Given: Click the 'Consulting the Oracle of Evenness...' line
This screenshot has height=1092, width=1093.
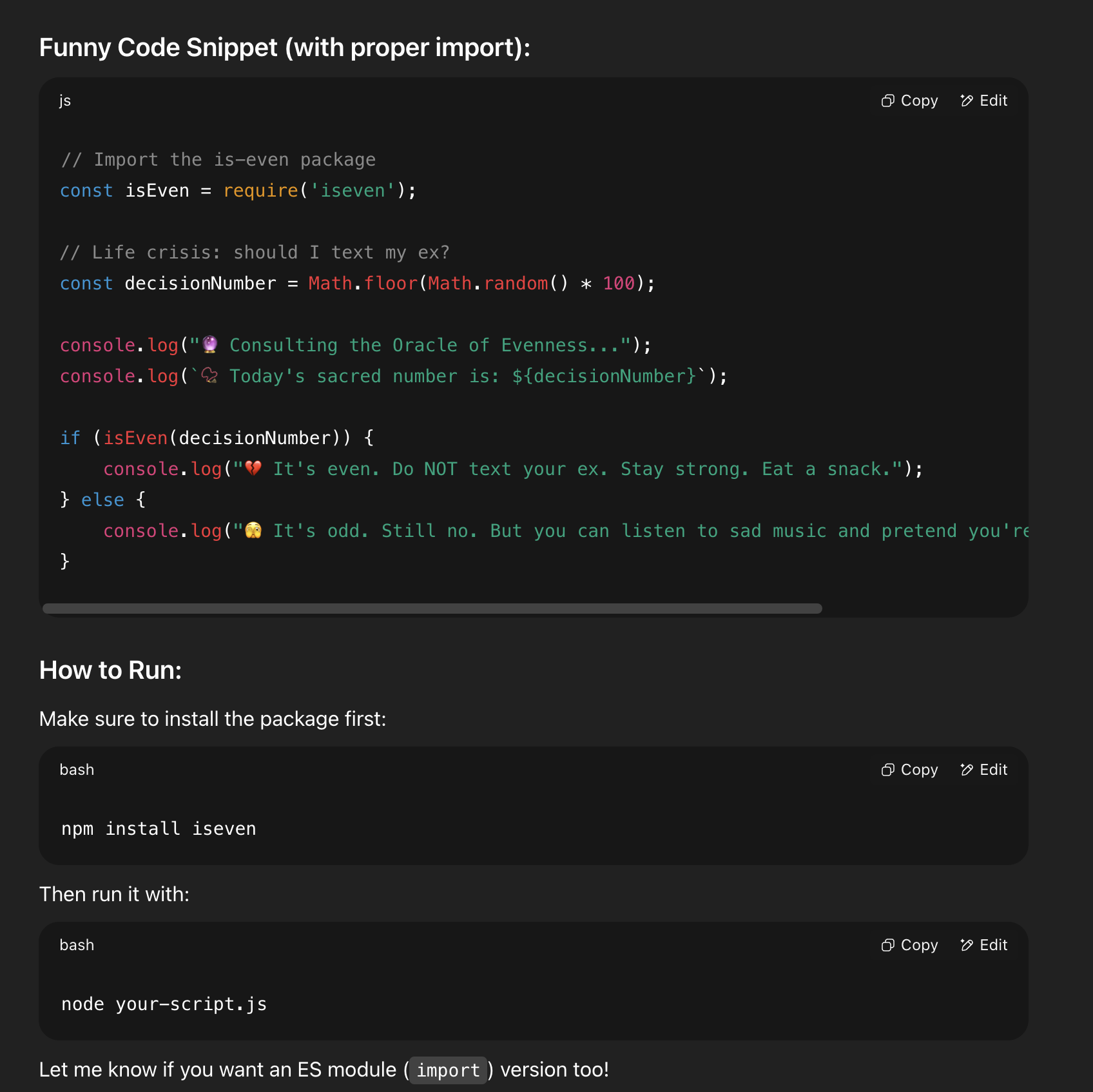Looking at the screenshot, I should (356, 346).
